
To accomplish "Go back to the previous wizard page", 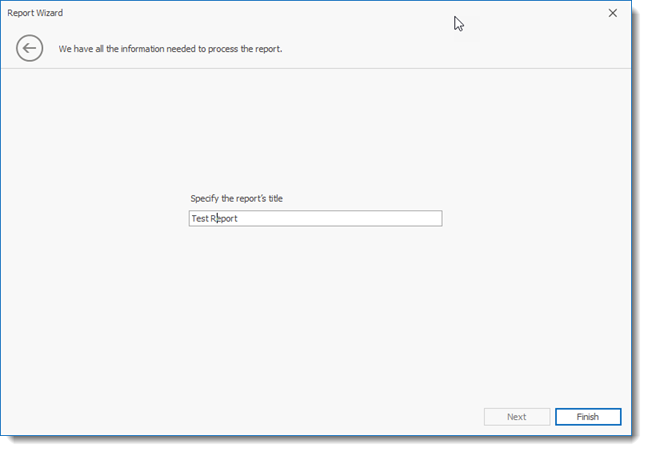I will (29, 48).
